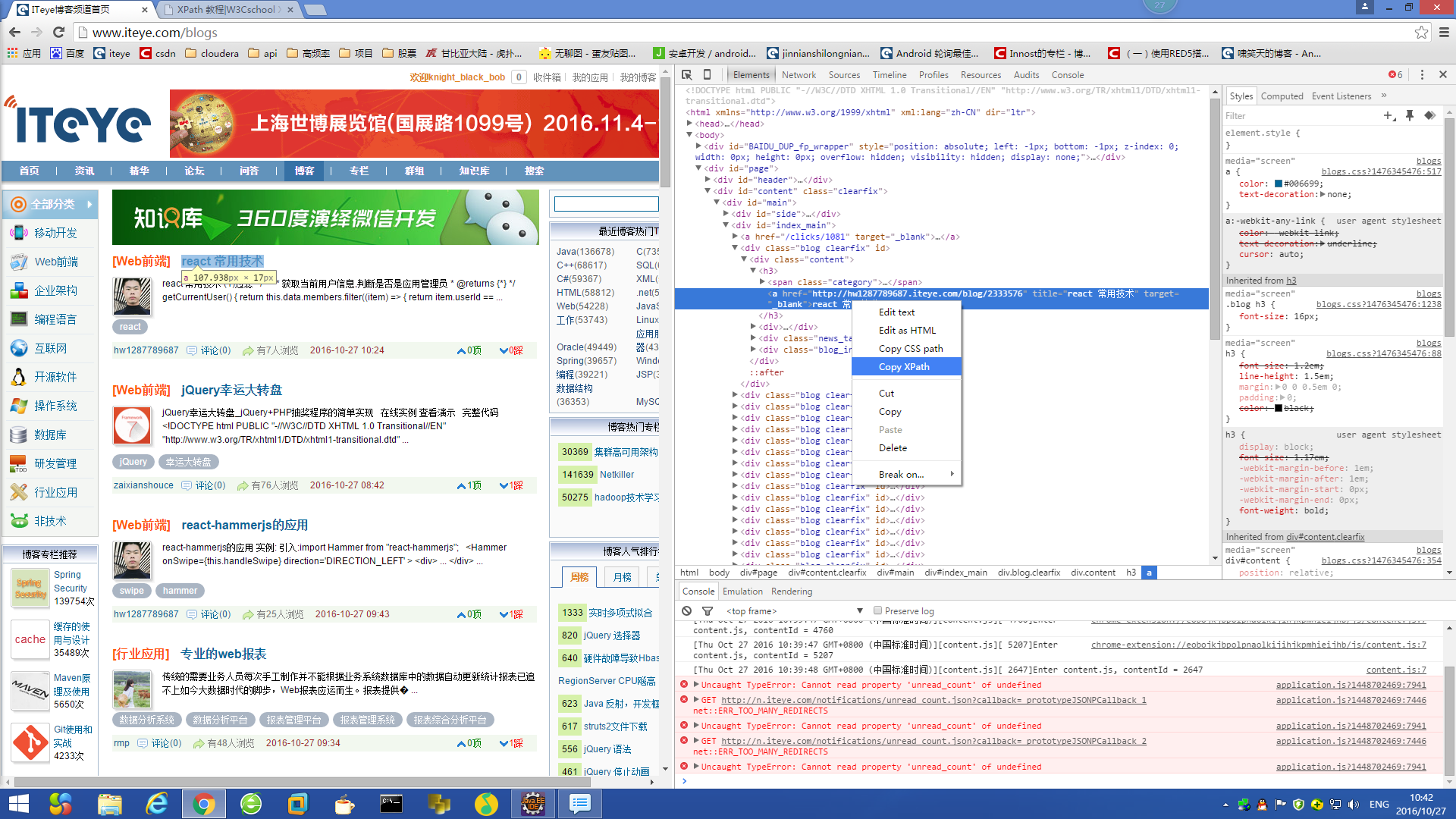Expand div id=side node

point(726,214)
